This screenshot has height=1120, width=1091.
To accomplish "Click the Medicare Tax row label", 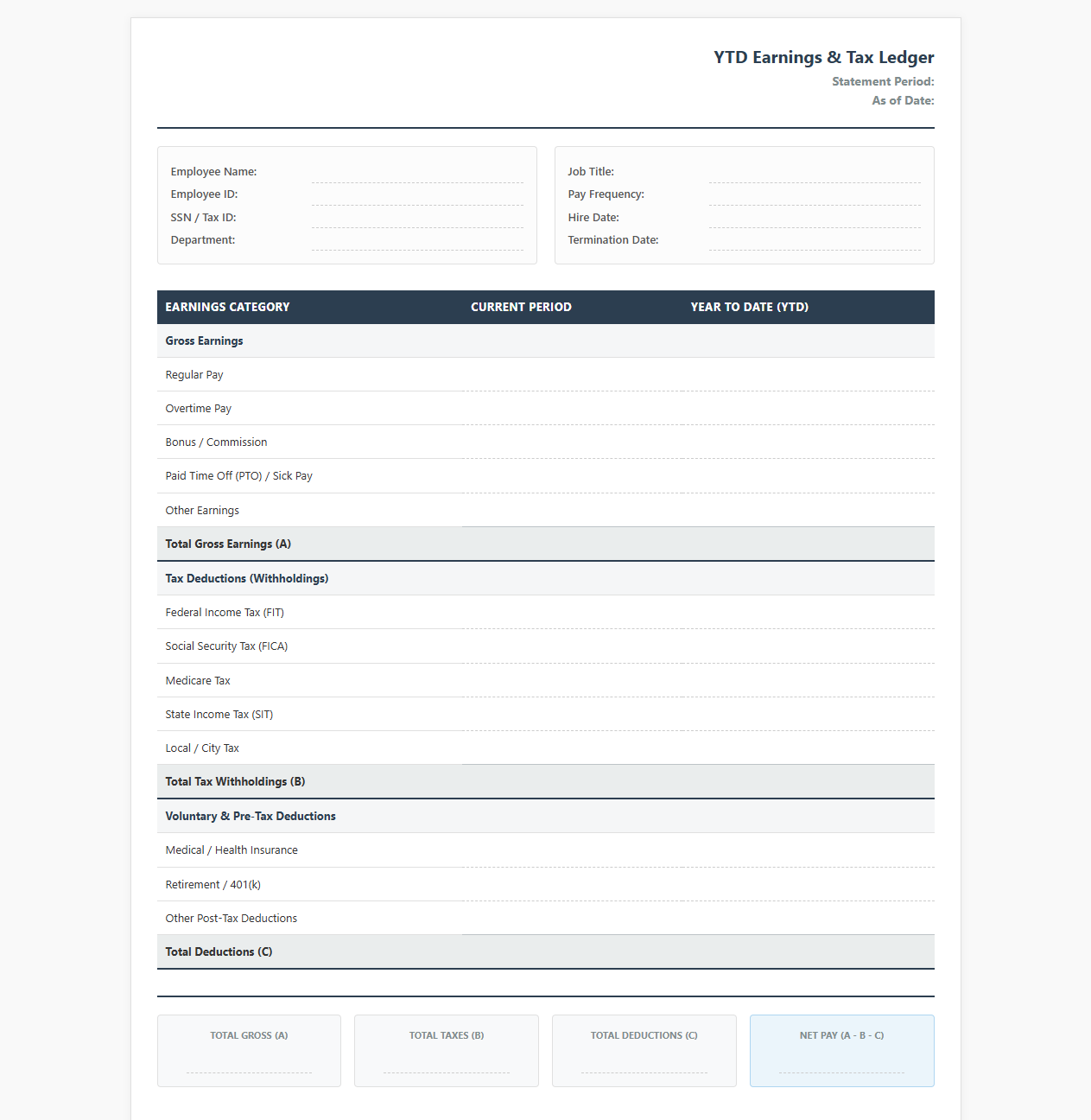I will click(x=198, y=680).
